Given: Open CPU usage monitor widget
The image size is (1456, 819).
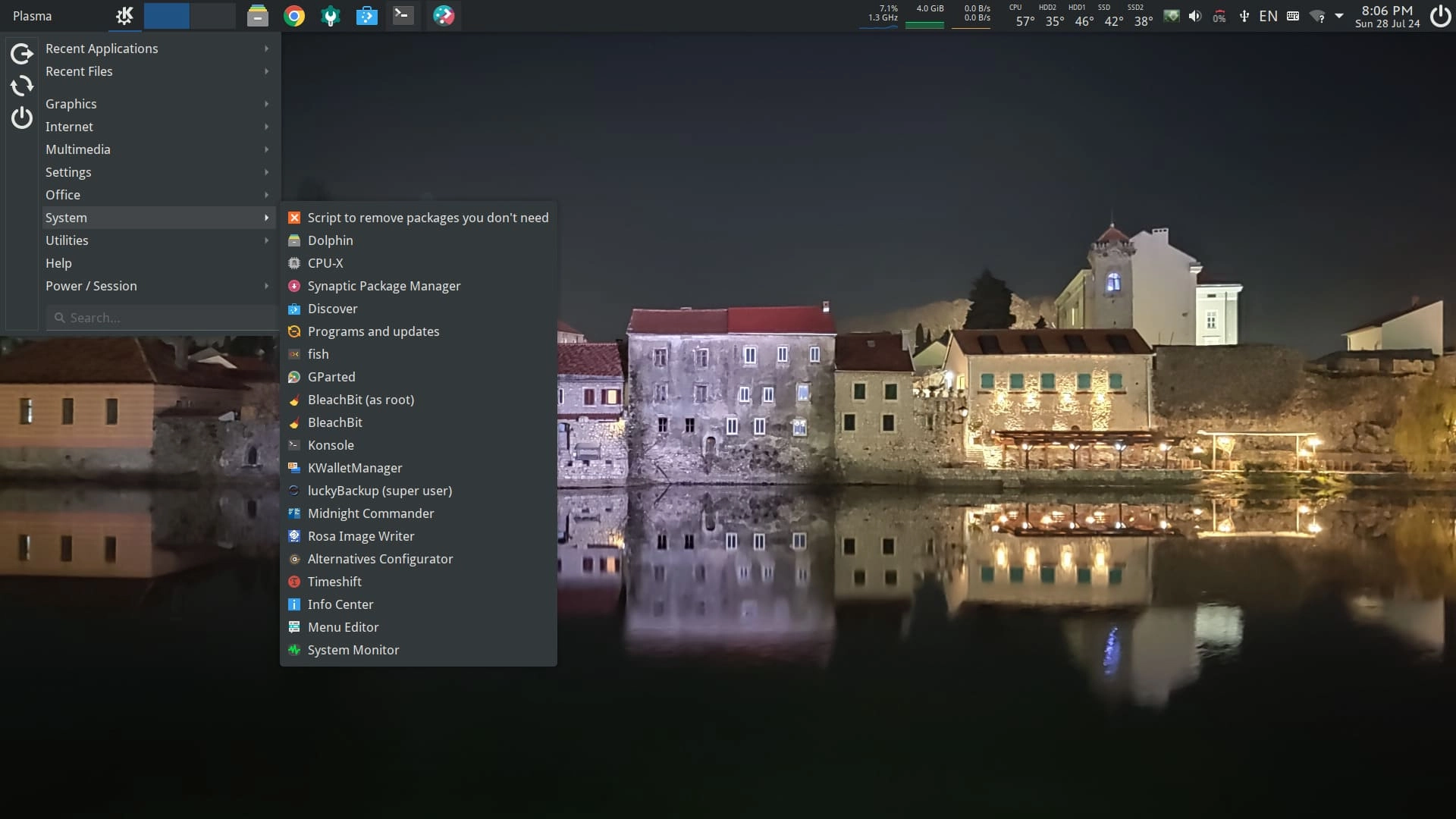Looking at the screenshot, I should coord(880,16).
